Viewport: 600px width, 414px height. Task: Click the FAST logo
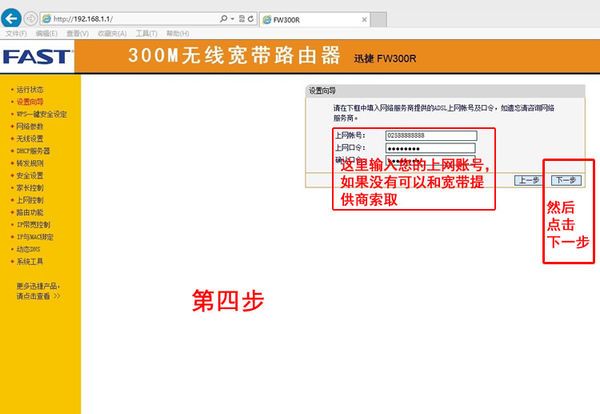click(x=37, y=57)
